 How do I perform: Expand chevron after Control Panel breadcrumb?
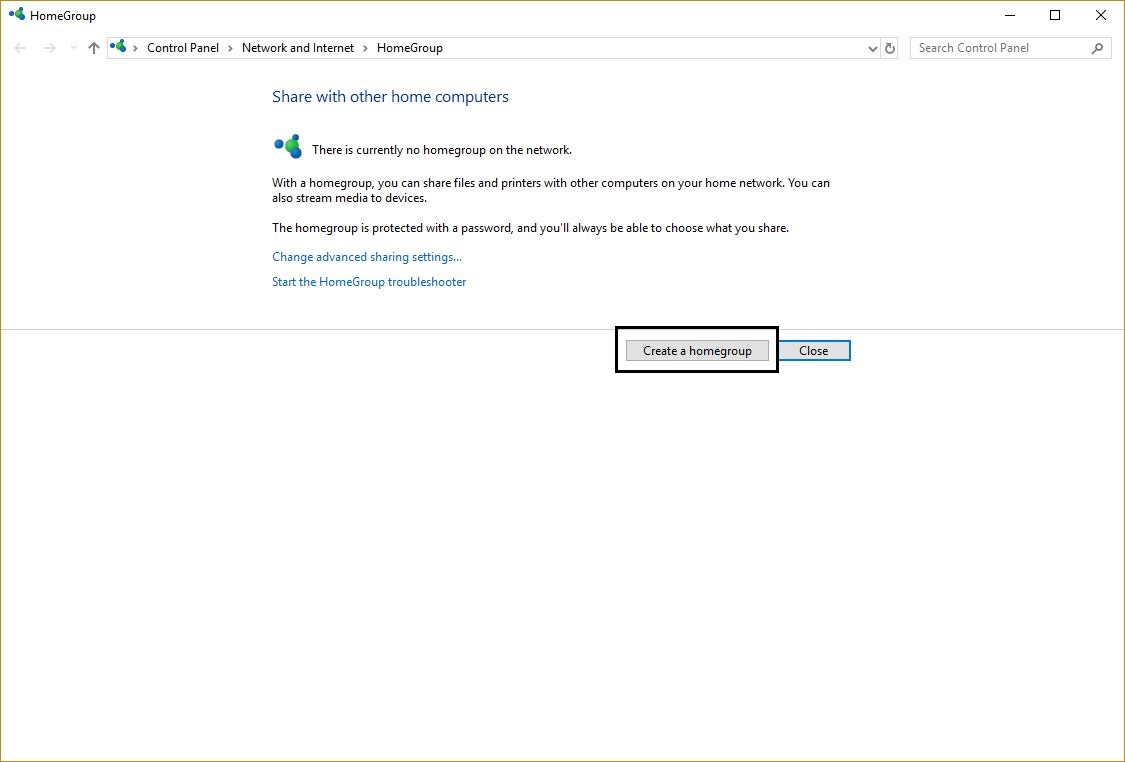(x=230, y=48)
